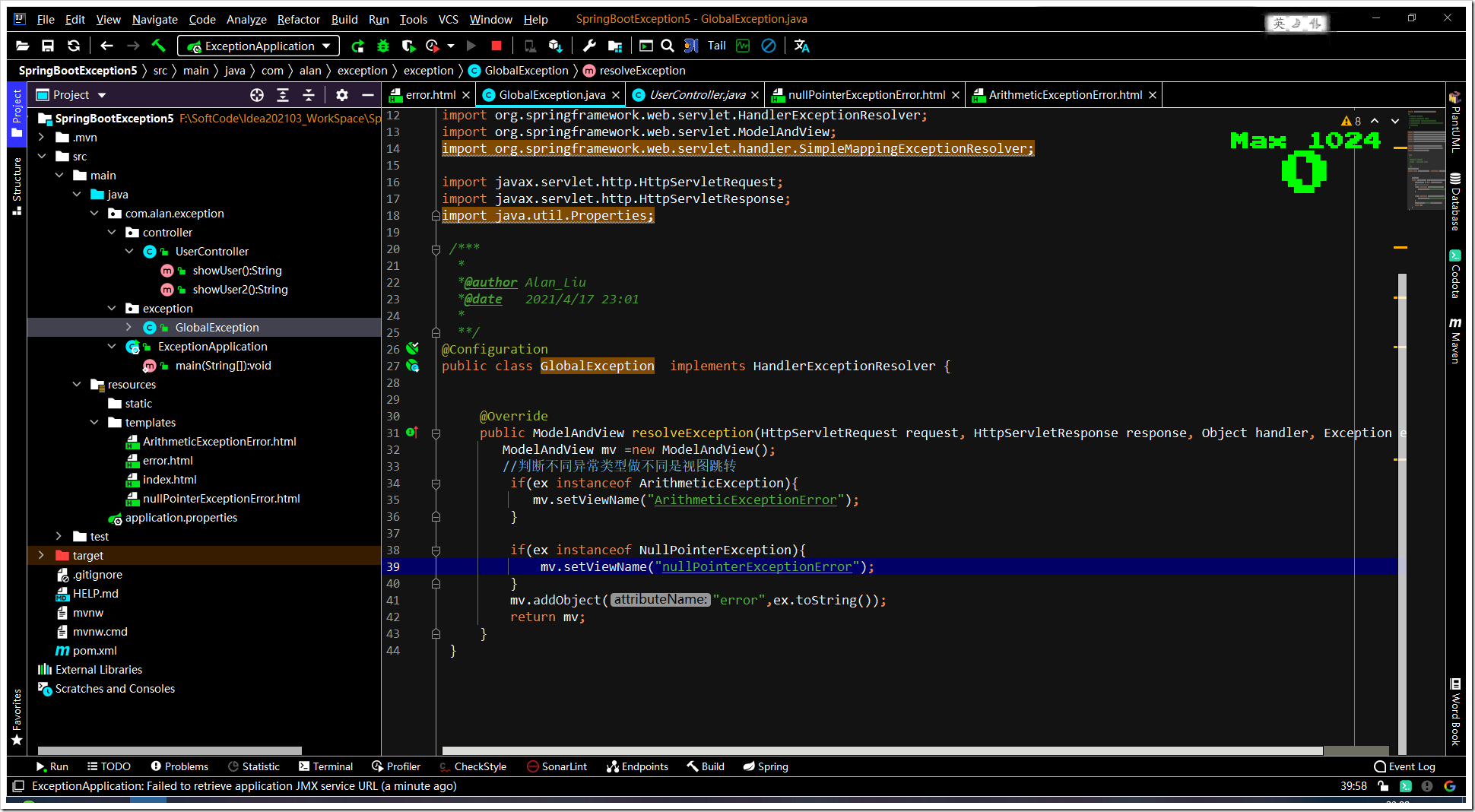Image resolution: width=1475 pixels, height=812 pixels.
Task: Click the Synchronize/Reload toolbar icon
Action: (x=74, y=46)
